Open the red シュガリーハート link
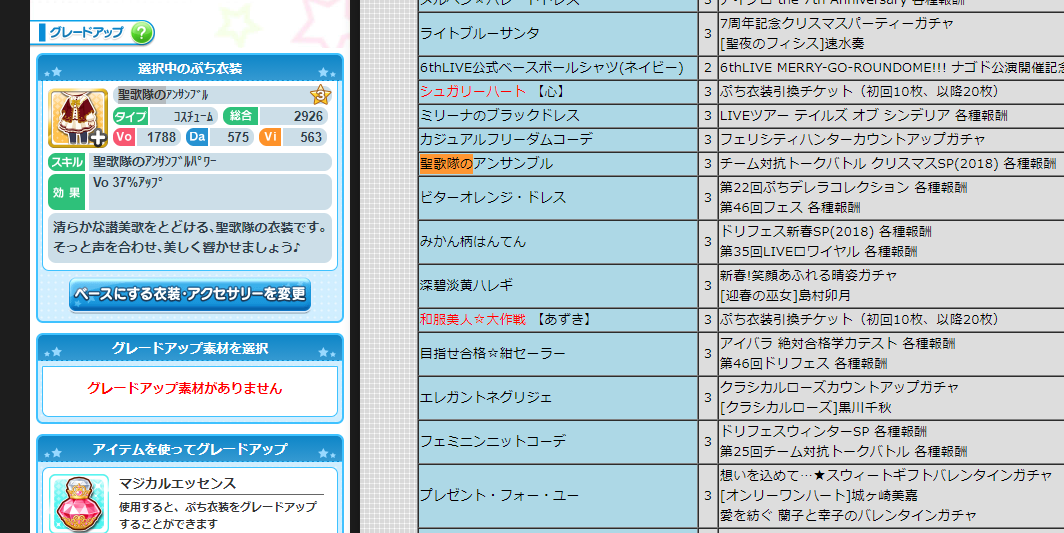The image size is (1064, 533). point(473,91)
